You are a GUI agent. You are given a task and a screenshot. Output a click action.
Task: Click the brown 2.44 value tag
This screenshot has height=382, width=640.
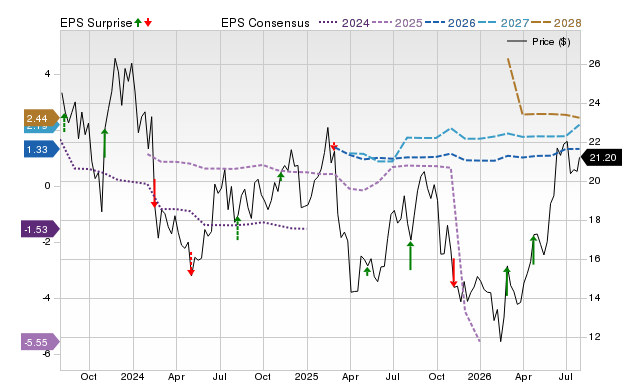coord(42,118)
